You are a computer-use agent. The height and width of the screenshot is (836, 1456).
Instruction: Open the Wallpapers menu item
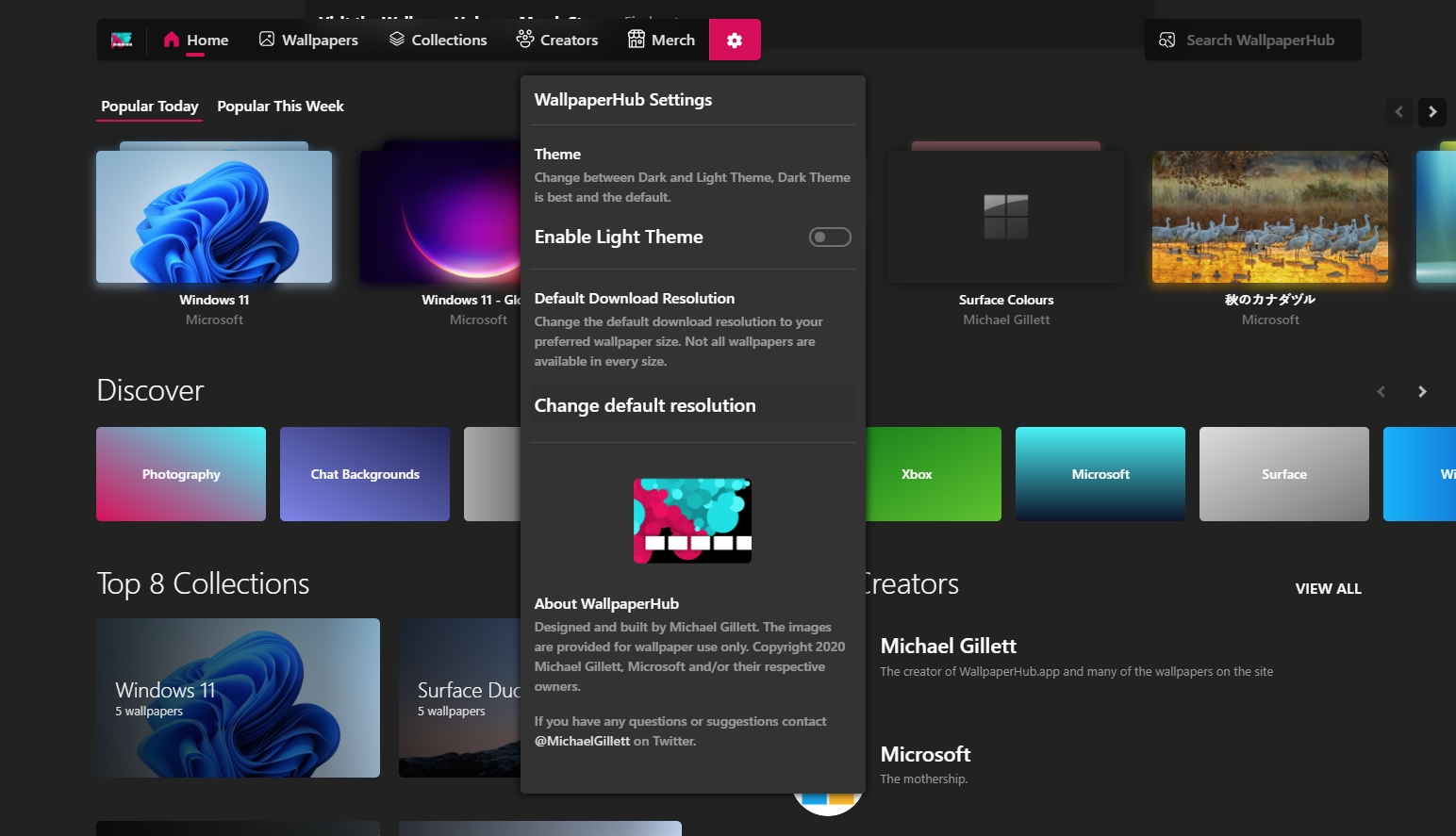308,40
